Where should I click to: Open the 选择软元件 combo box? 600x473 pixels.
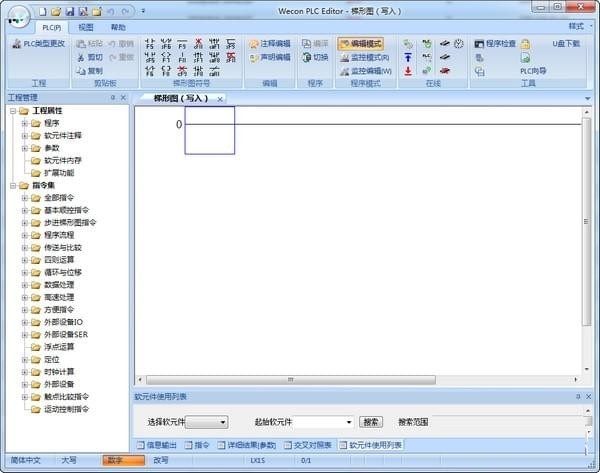pos(207,422)
